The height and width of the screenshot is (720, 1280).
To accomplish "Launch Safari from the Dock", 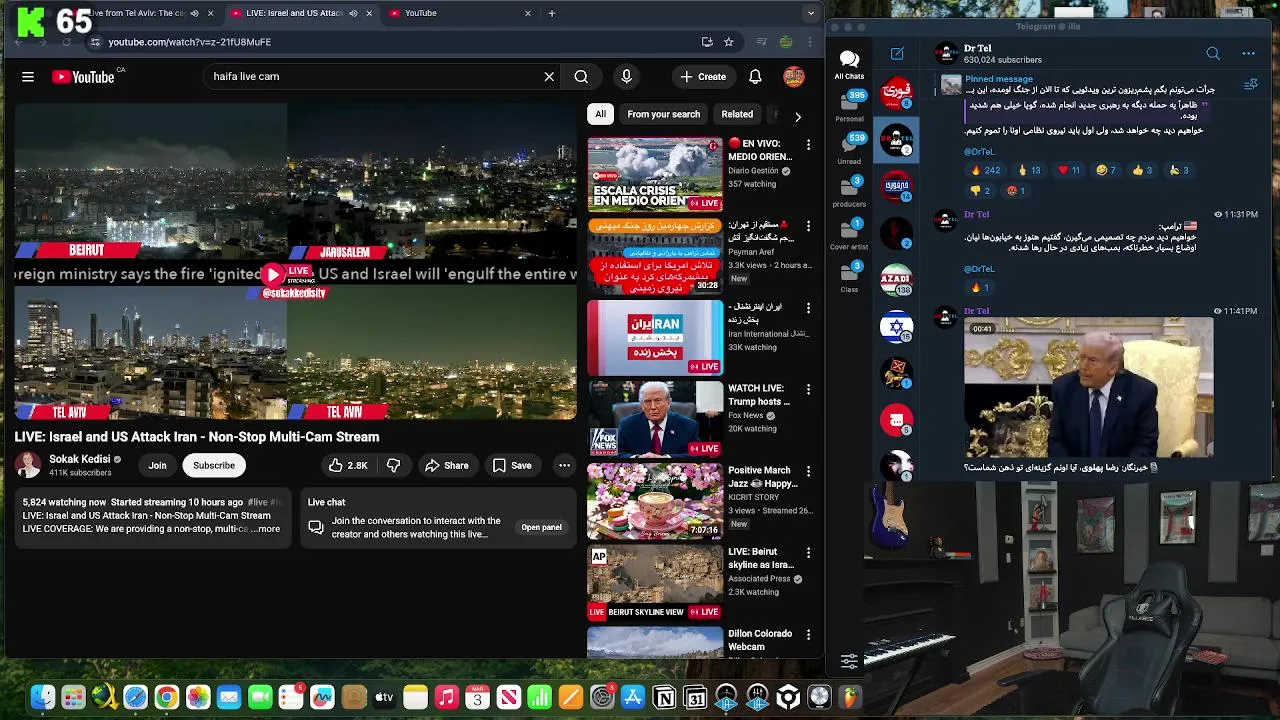I will 135,697.
